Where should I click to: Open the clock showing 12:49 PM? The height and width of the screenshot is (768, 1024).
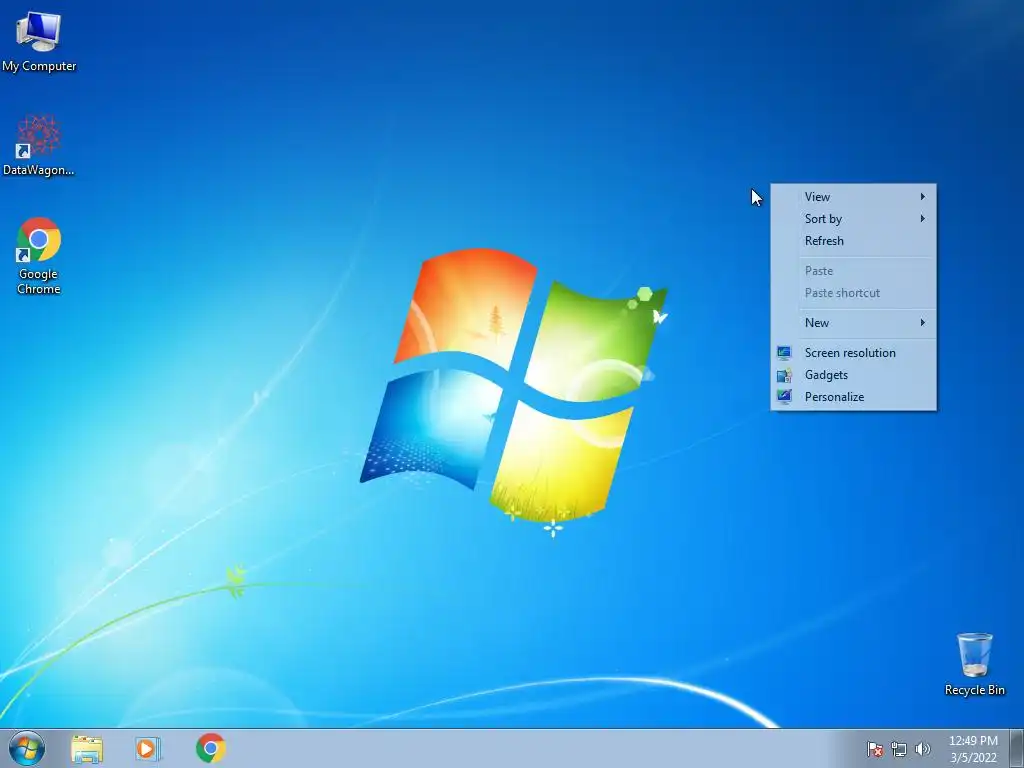973,749
